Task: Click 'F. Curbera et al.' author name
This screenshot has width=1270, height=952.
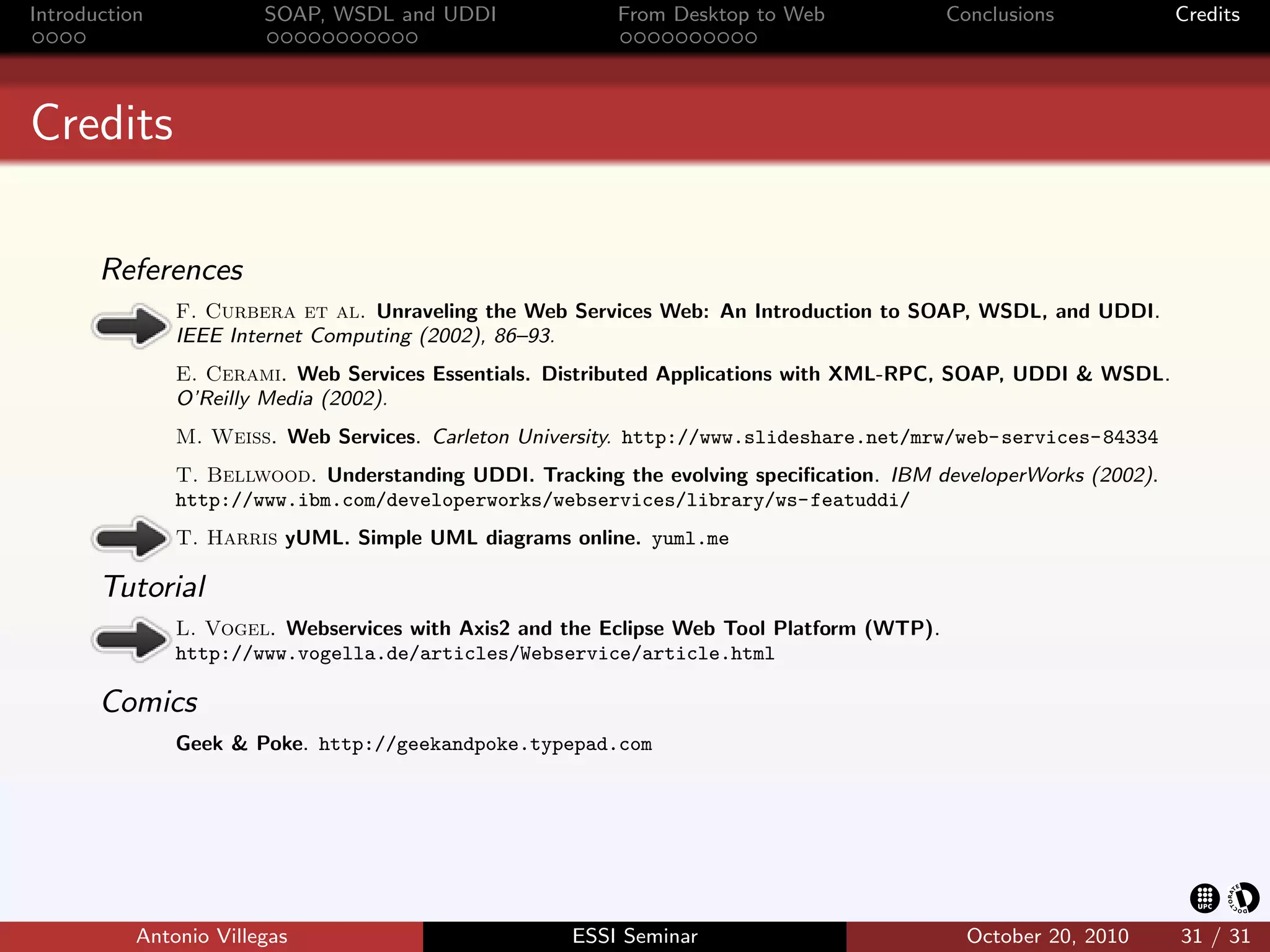Action: click(x=271, y=311)
